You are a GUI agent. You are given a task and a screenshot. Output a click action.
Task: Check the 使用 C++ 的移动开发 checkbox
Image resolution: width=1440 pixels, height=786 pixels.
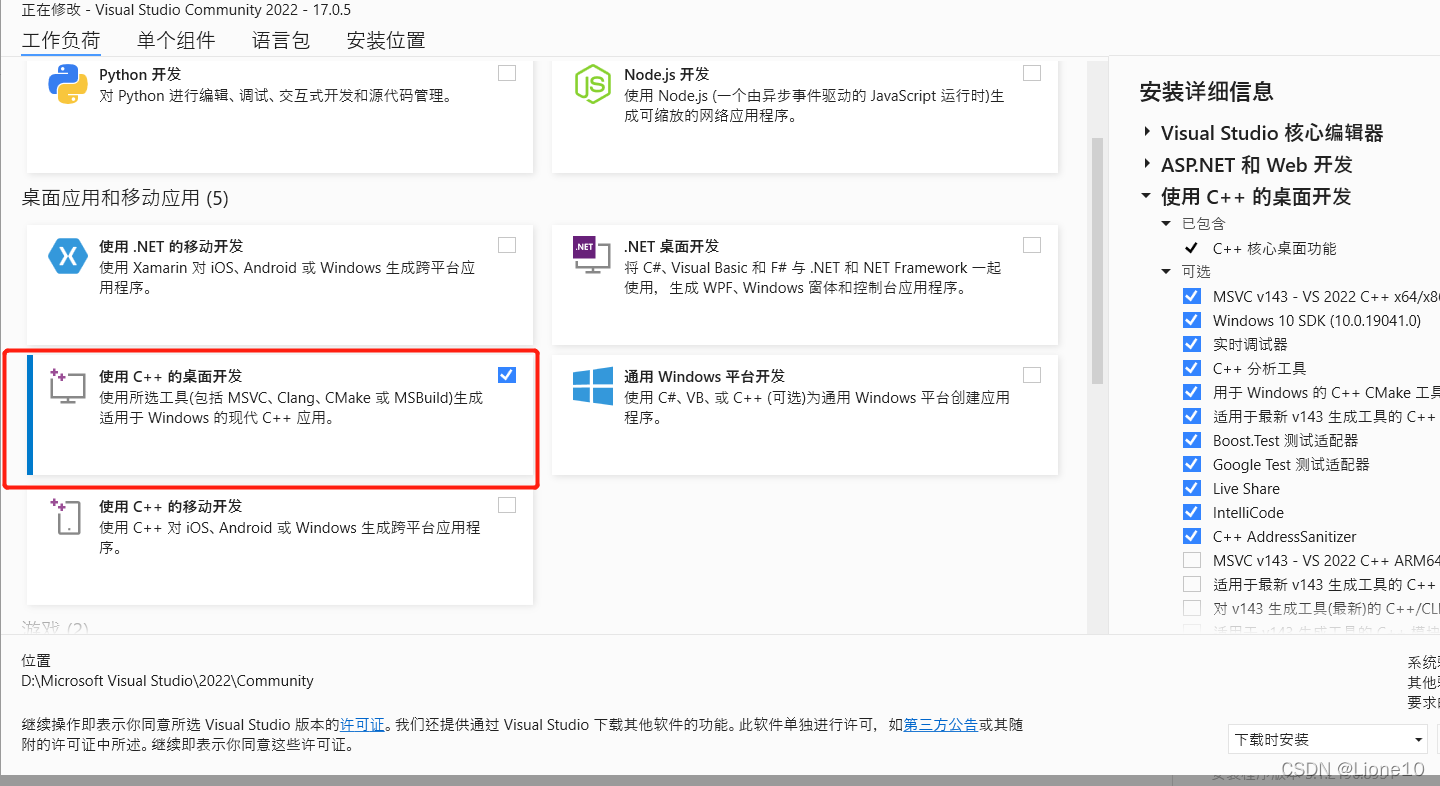coord(507,505)
